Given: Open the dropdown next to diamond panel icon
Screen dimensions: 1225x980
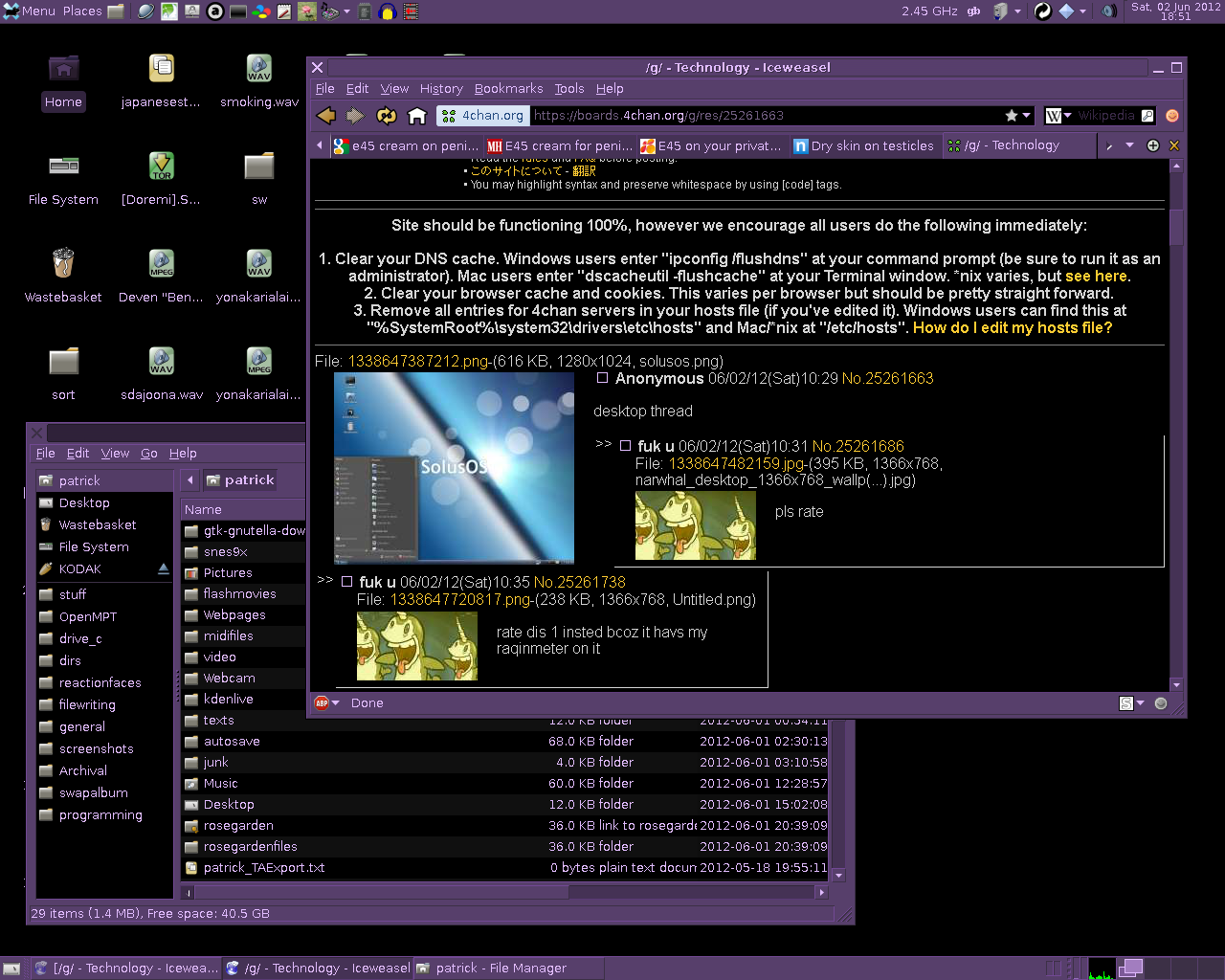Looking at the screenshot, I should click(x=1082, y=11).
